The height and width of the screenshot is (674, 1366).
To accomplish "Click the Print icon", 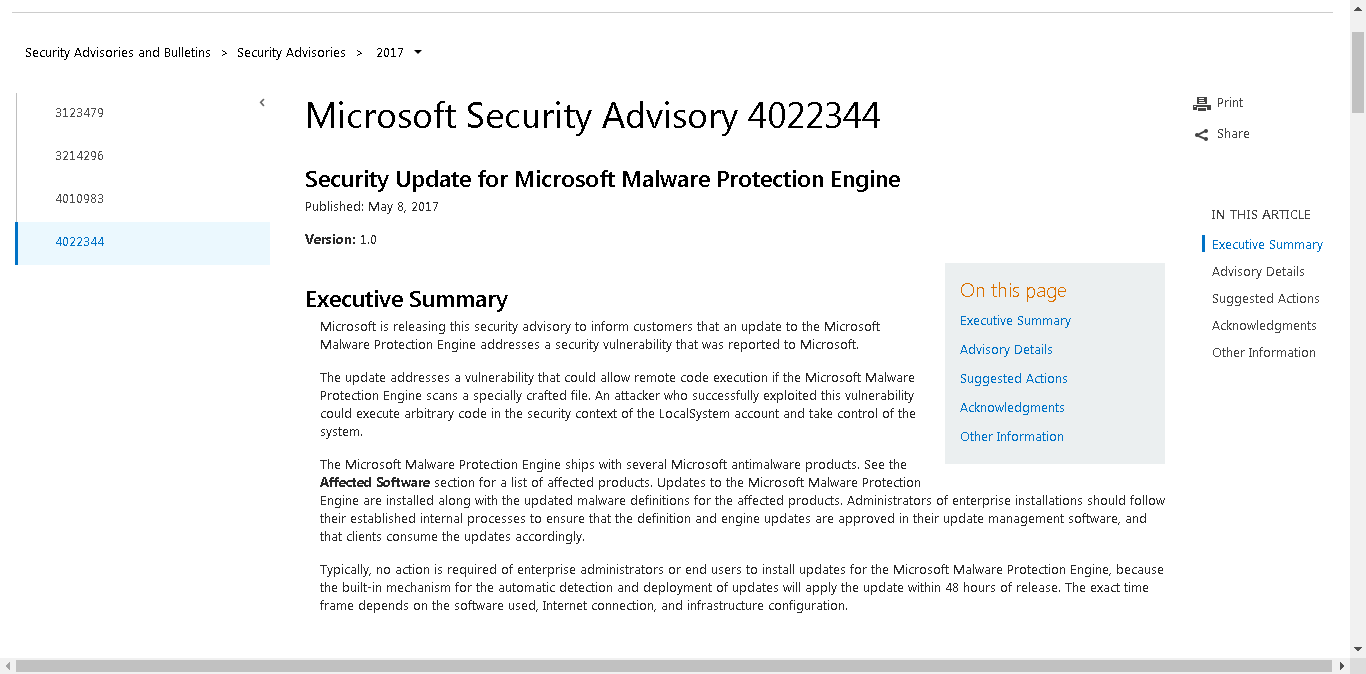I will (1201, 103).
